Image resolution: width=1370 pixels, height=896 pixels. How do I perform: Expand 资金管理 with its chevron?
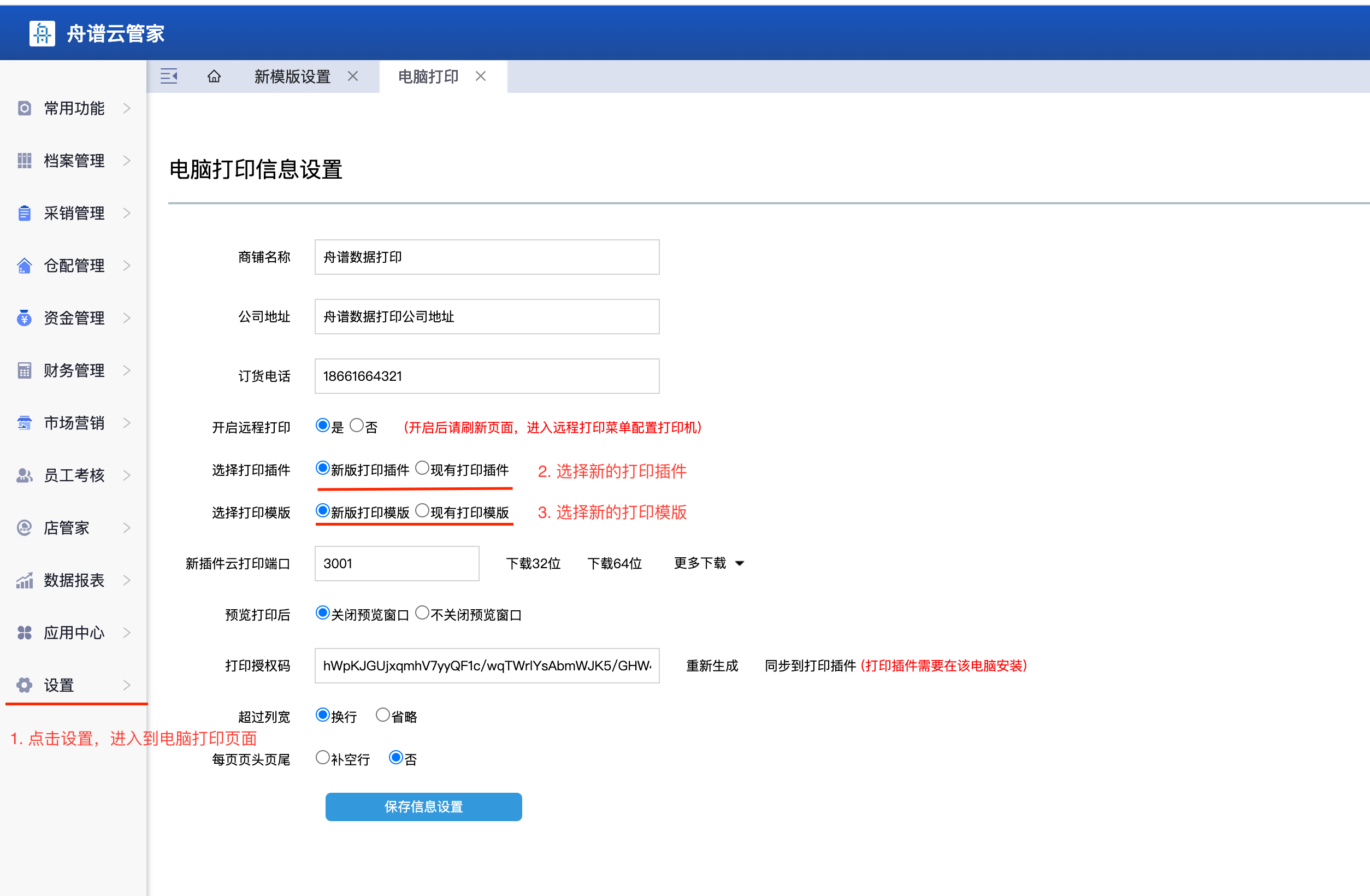[127, 318]
